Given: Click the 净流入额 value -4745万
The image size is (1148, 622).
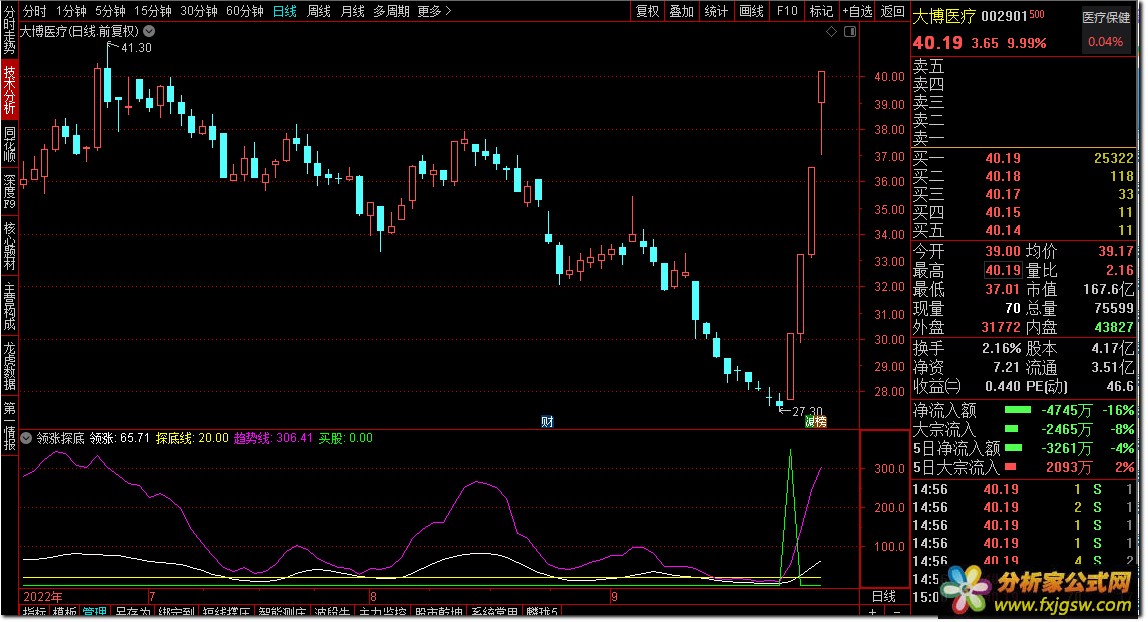Looking at the screenshot, I should point(1066,411).
